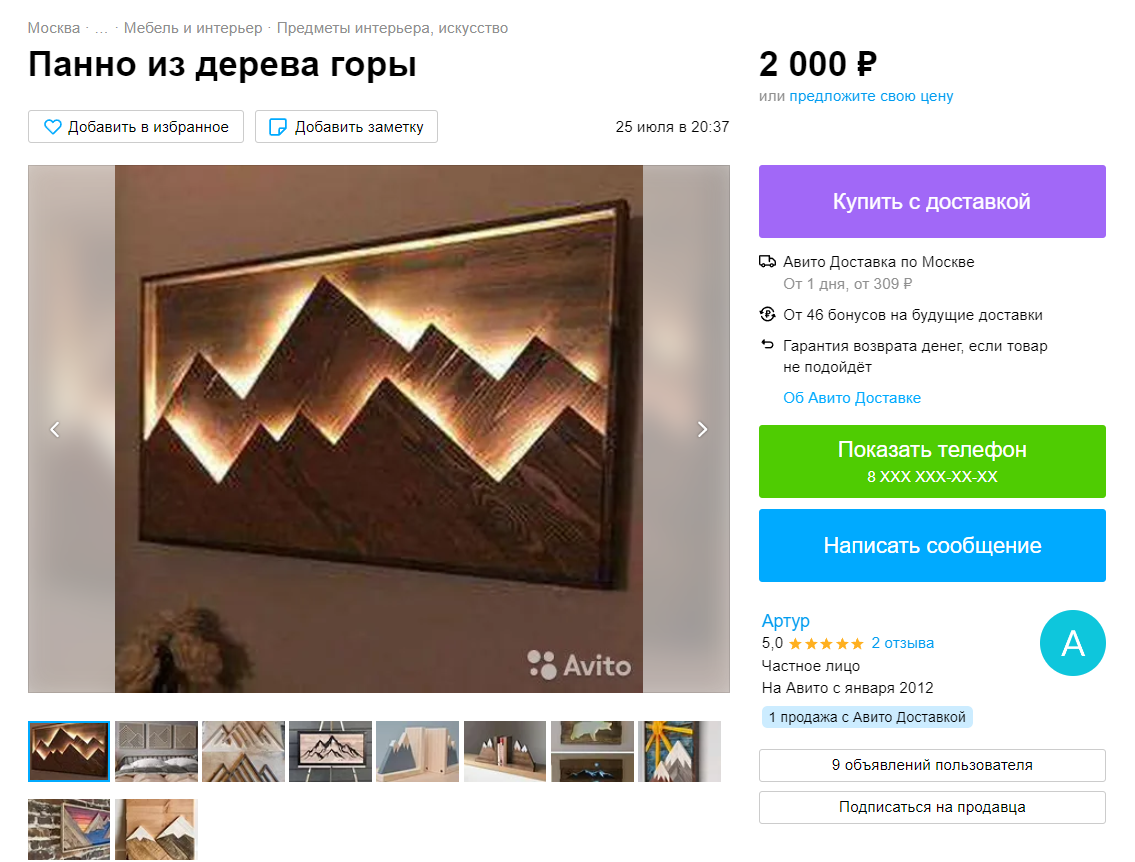
Task: Select the easel mountain drawing thumbnail
Action: [330, 751]
